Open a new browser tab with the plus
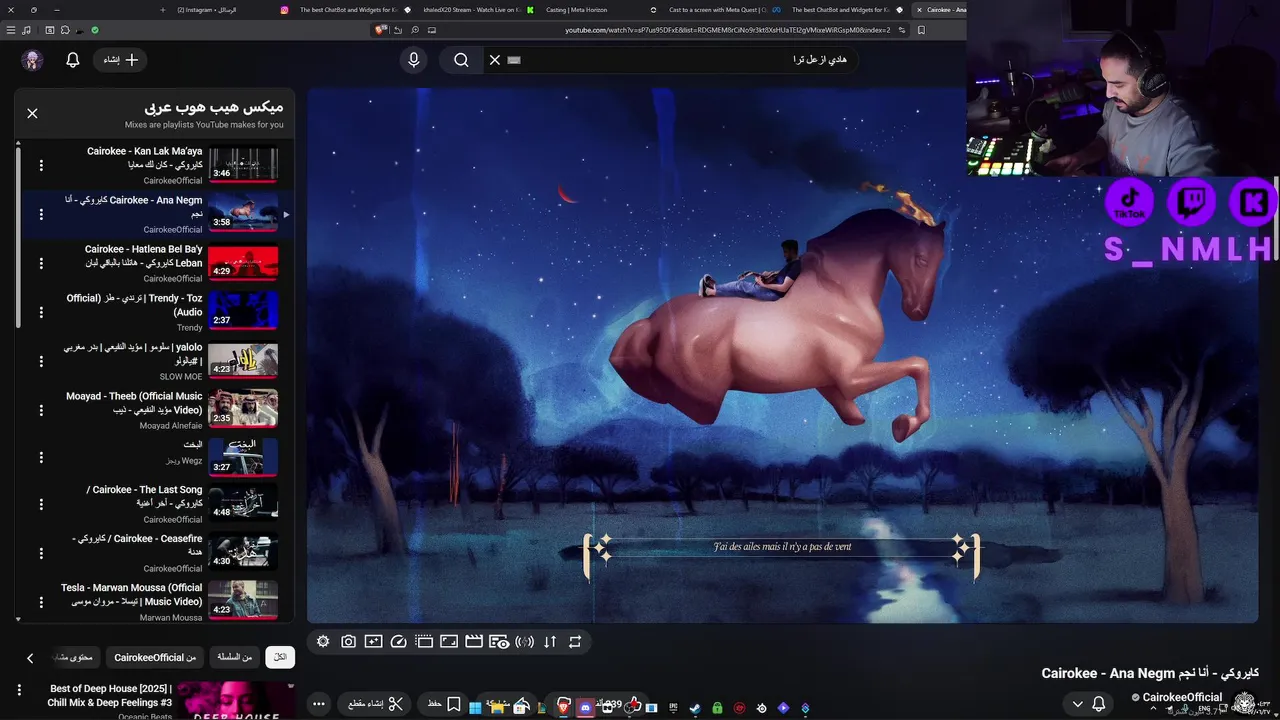Viewport: 1280px width, 720px height. point(163,10)
